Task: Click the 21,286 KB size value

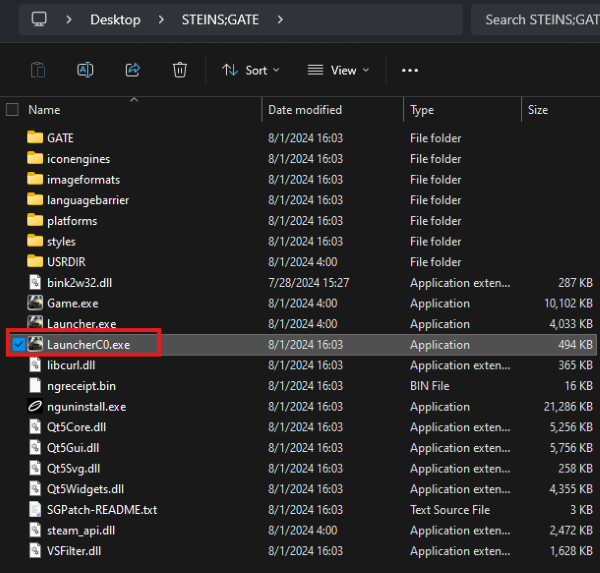Action: pos(568,407)
